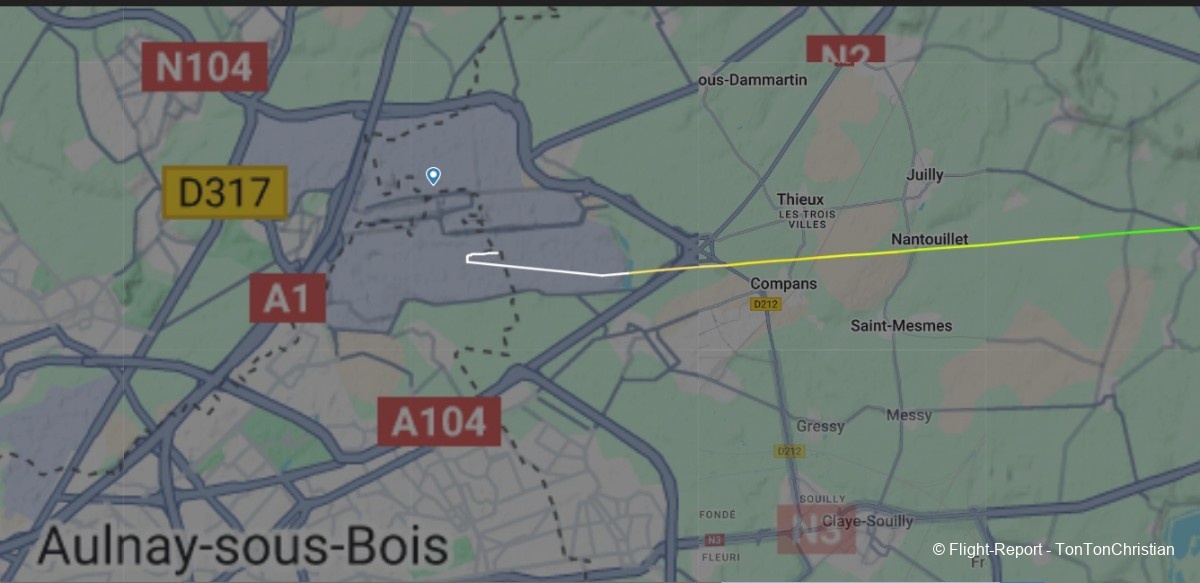This screenshot has height=583, width=1200.
Task: Click the Juilly town label
Action: (x=924, y=174)
